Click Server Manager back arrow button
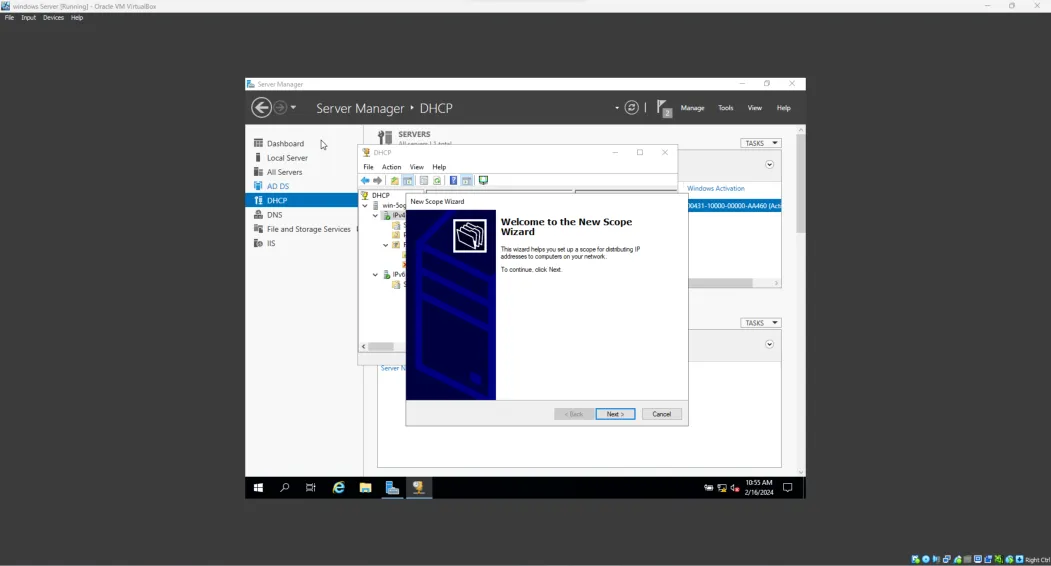This screenshot has height=566, width=1051. 261,107
